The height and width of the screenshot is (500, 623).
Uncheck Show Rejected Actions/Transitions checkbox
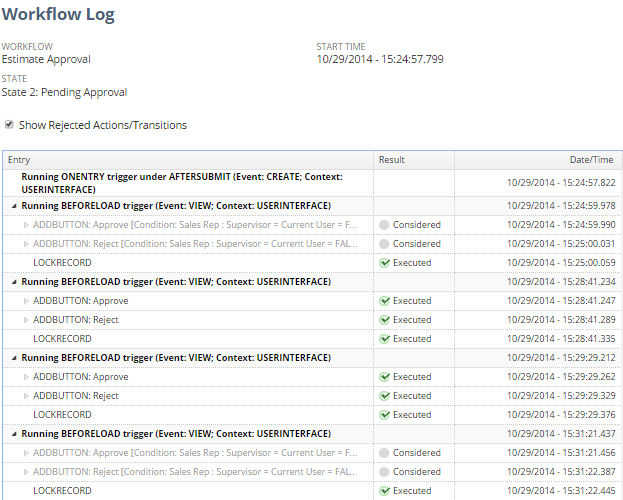coord(9,125)
